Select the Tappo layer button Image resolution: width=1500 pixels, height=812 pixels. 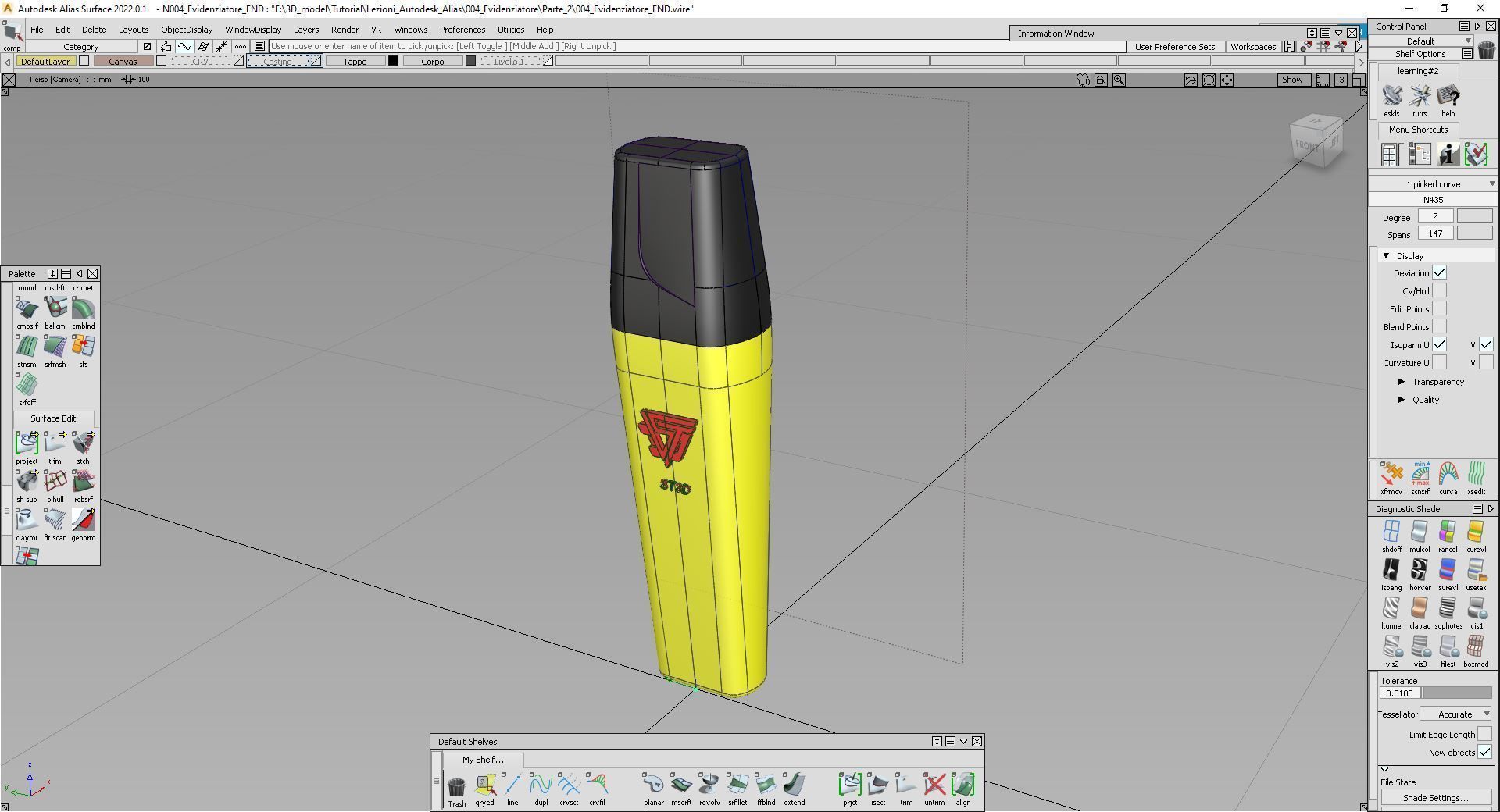[x=355, y=61]
